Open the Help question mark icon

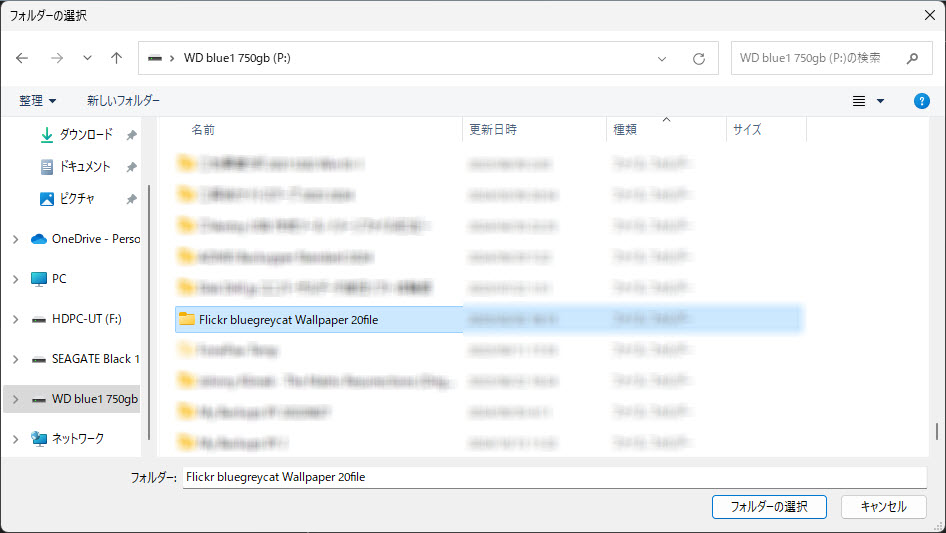922,101
